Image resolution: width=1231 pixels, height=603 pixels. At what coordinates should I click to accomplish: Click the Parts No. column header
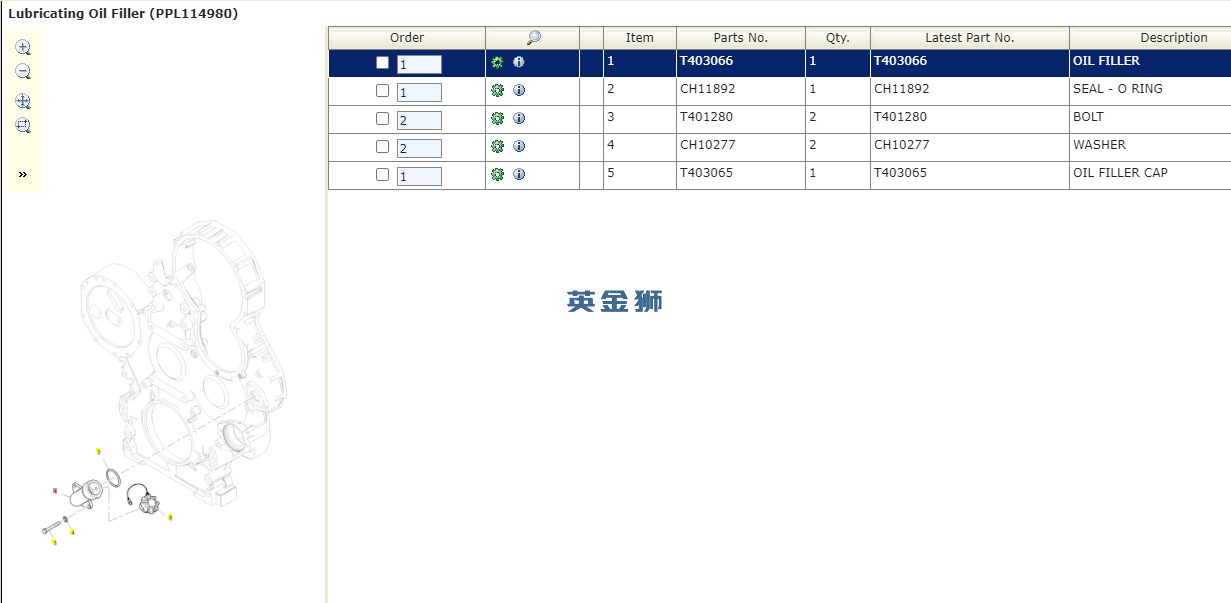click(741, 38)
